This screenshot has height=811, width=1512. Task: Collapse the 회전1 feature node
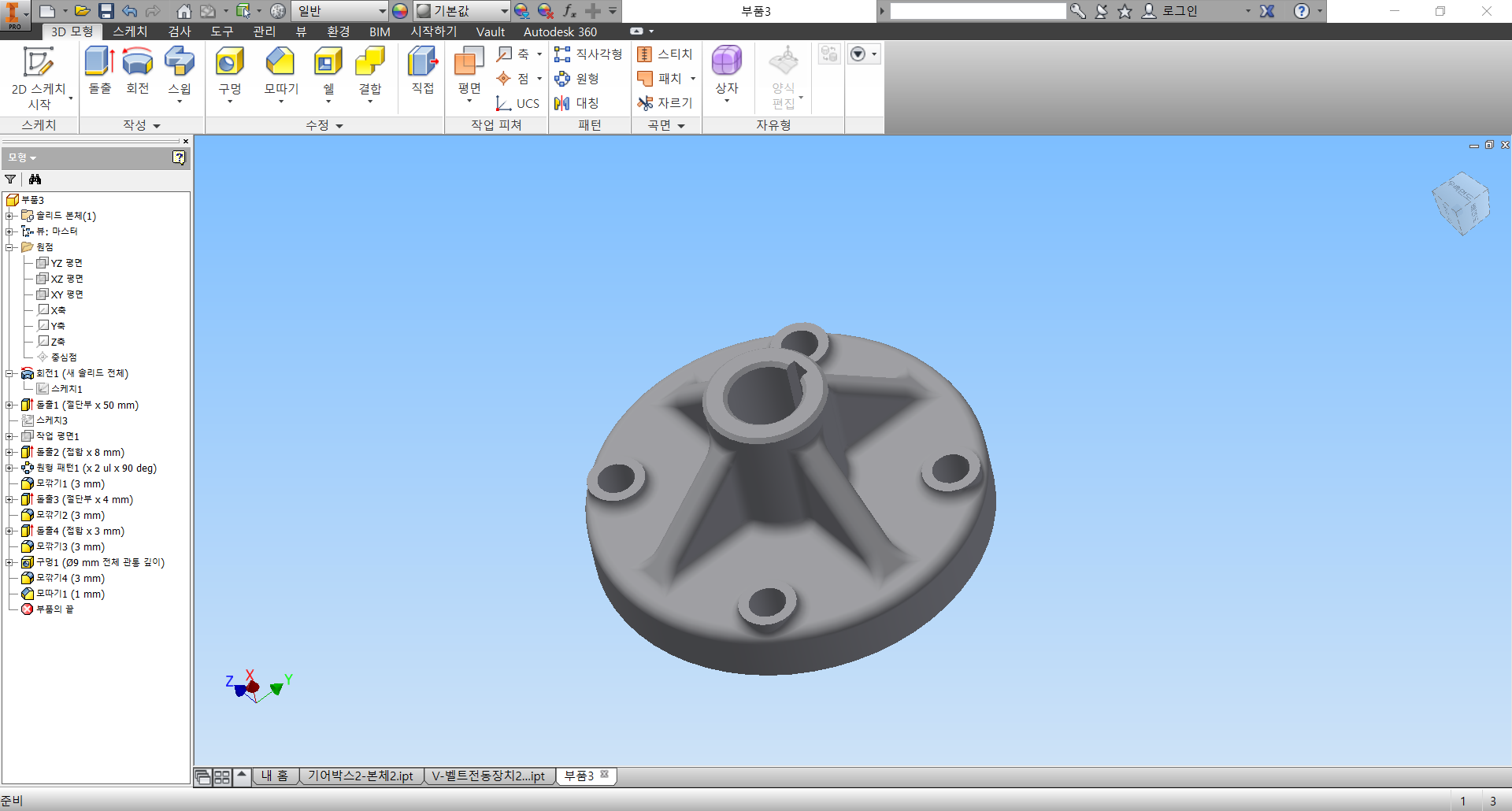pos(9,373)
